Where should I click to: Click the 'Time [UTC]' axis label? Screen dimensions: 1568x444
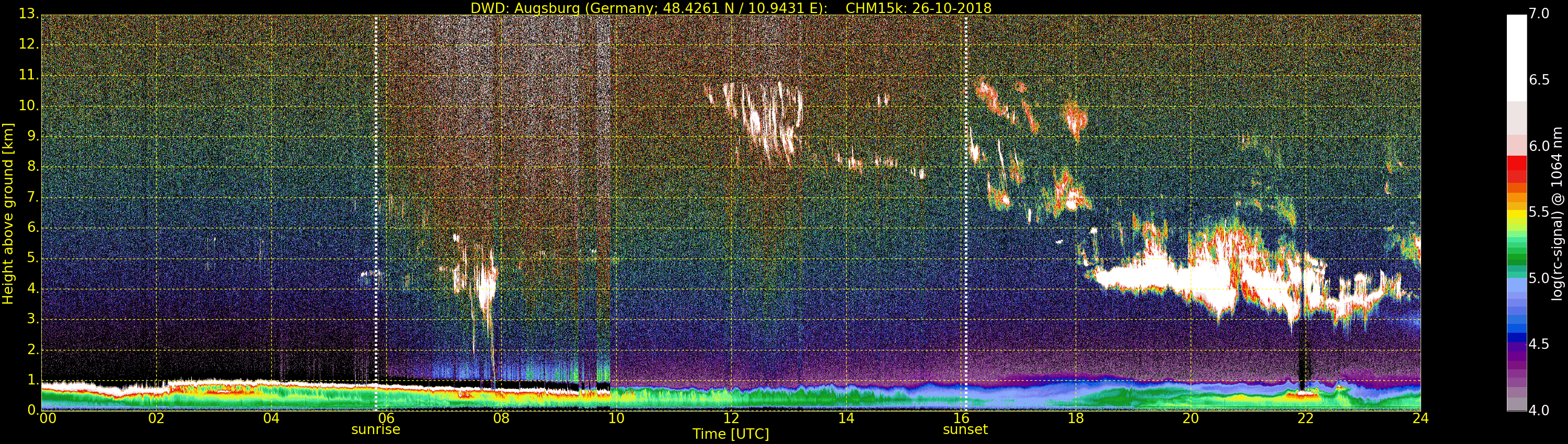tap(731, 434)
